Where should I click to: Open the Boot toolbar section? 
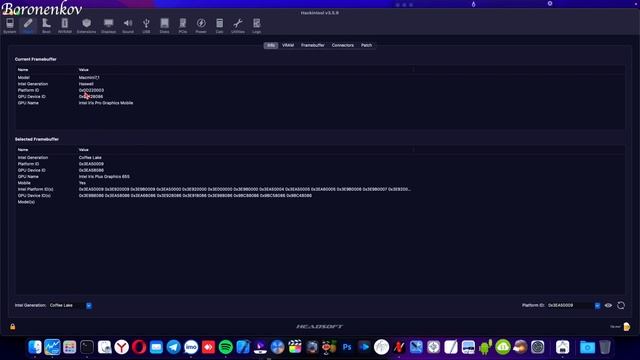[46, 25]
